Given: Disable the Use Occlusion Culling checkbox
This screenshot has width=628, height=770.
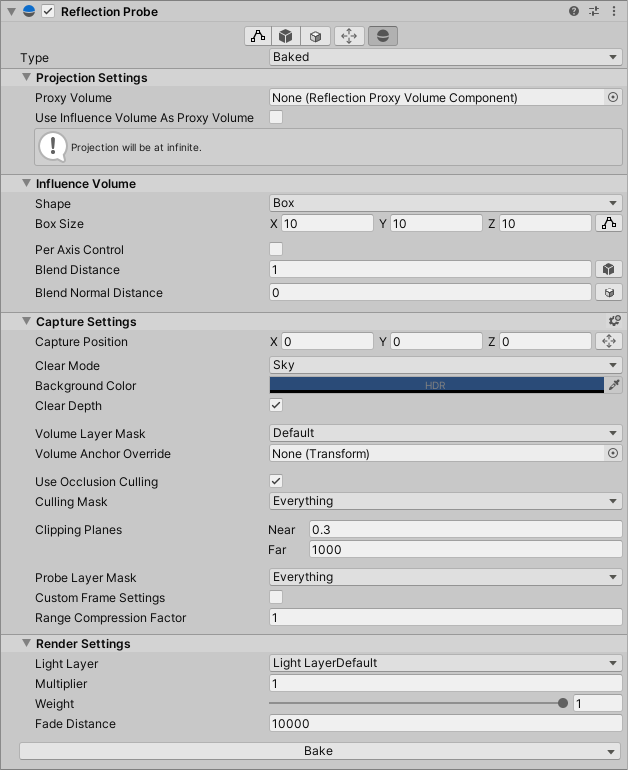Looking at the screenshot, I should (x=276, y=481).
